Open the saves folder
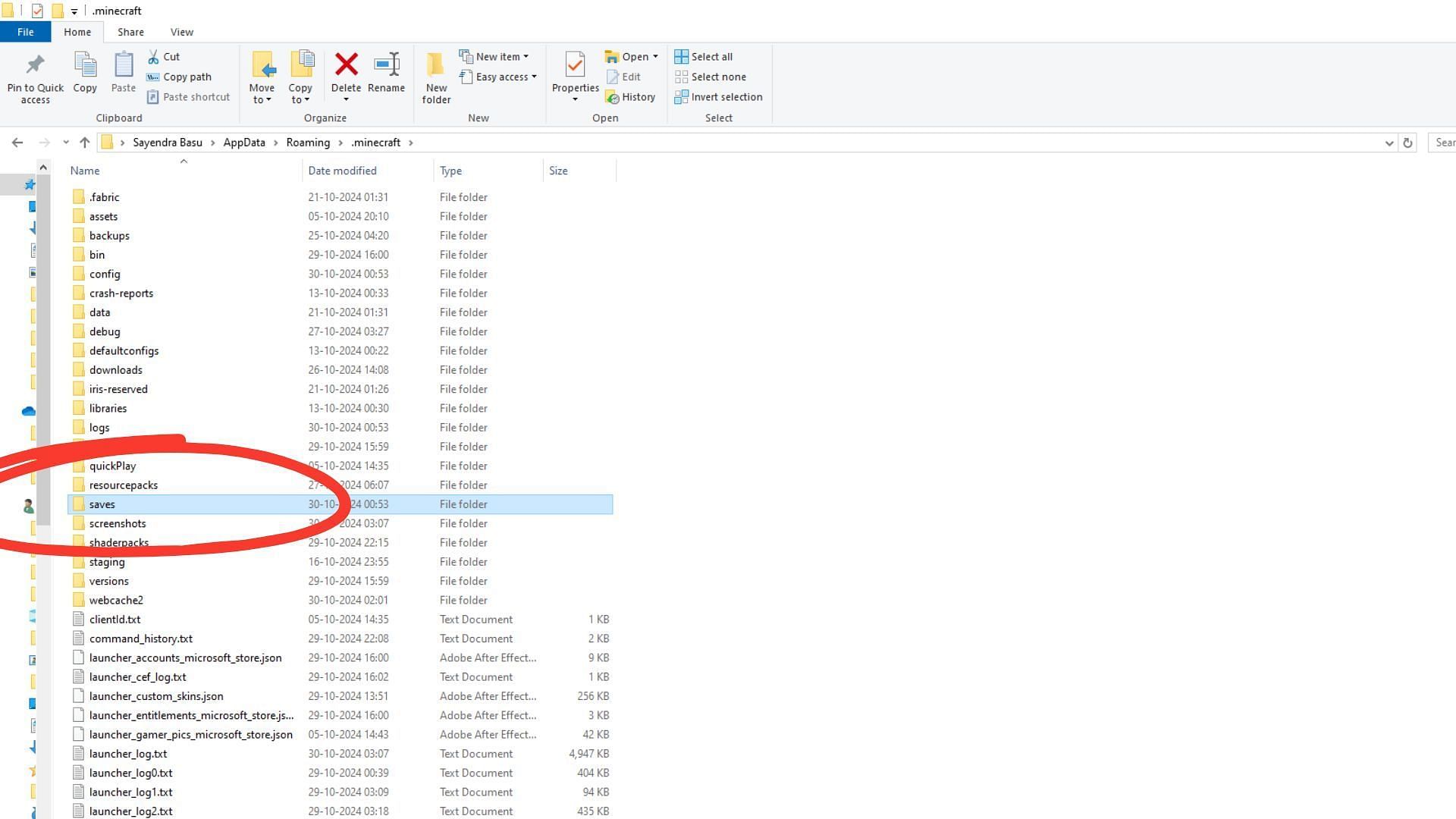 click(x=101, y=504)
